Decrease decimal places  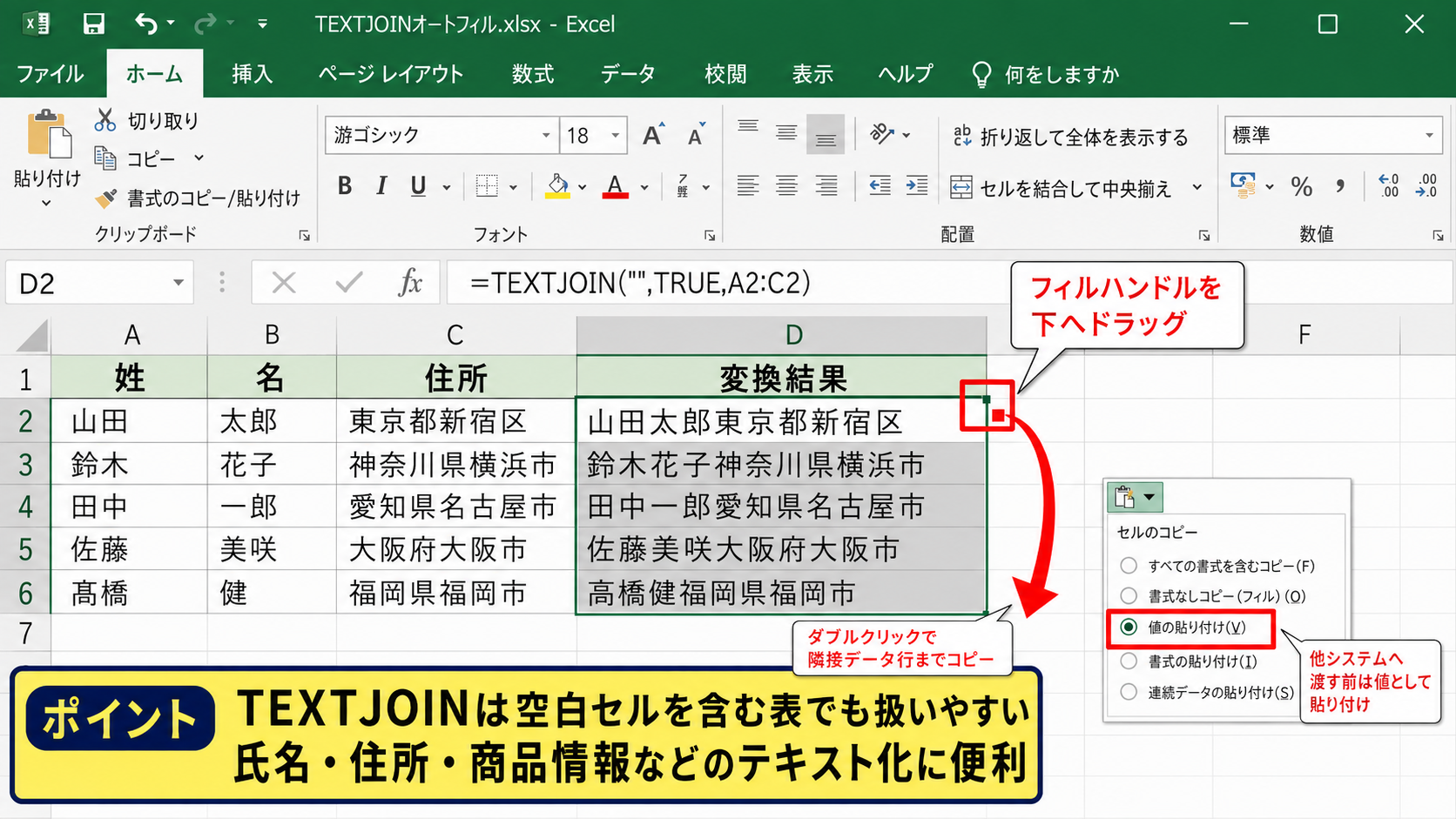coord(1426,185)
